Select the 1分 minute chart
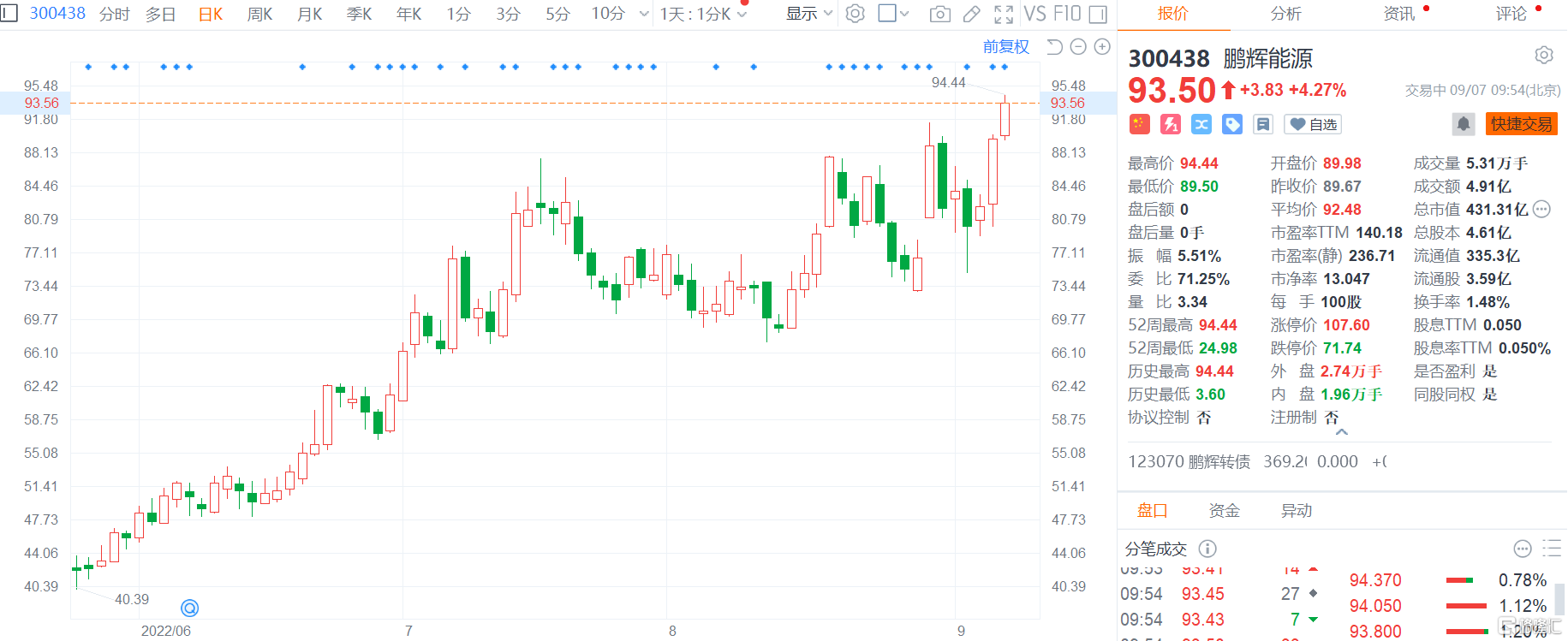 pyautogui.click(x=458, y=14)
